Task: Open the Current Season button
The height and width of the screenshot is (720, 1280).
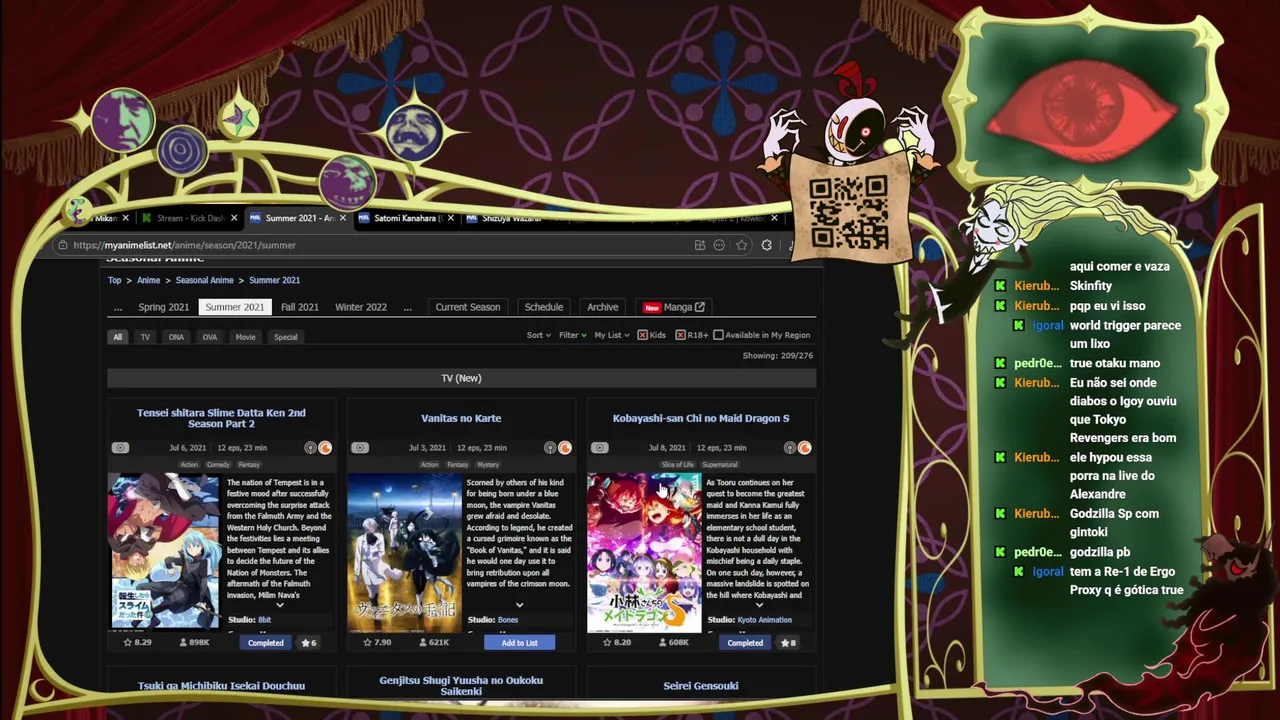Action: pyautogui.click(x=467, y=307)
